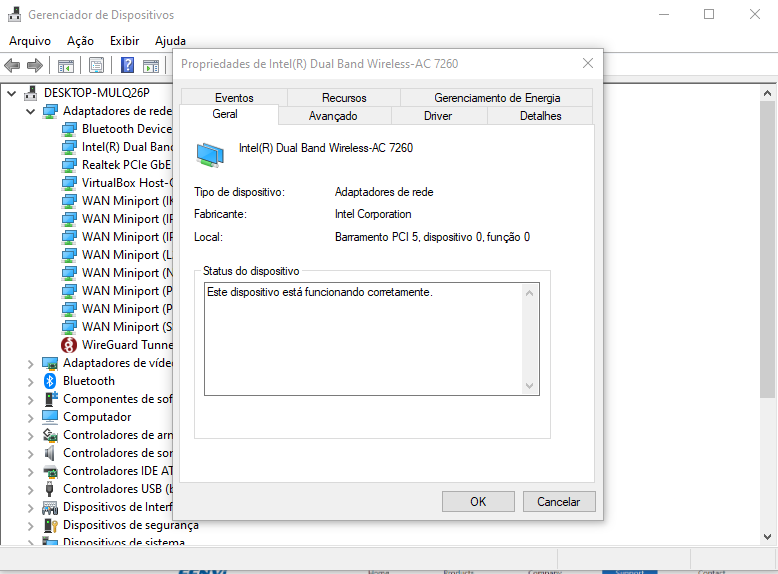Click the show/hide console tree toolbar icon
The width and height of the screenshot is (778, 574).
[65, 65]
